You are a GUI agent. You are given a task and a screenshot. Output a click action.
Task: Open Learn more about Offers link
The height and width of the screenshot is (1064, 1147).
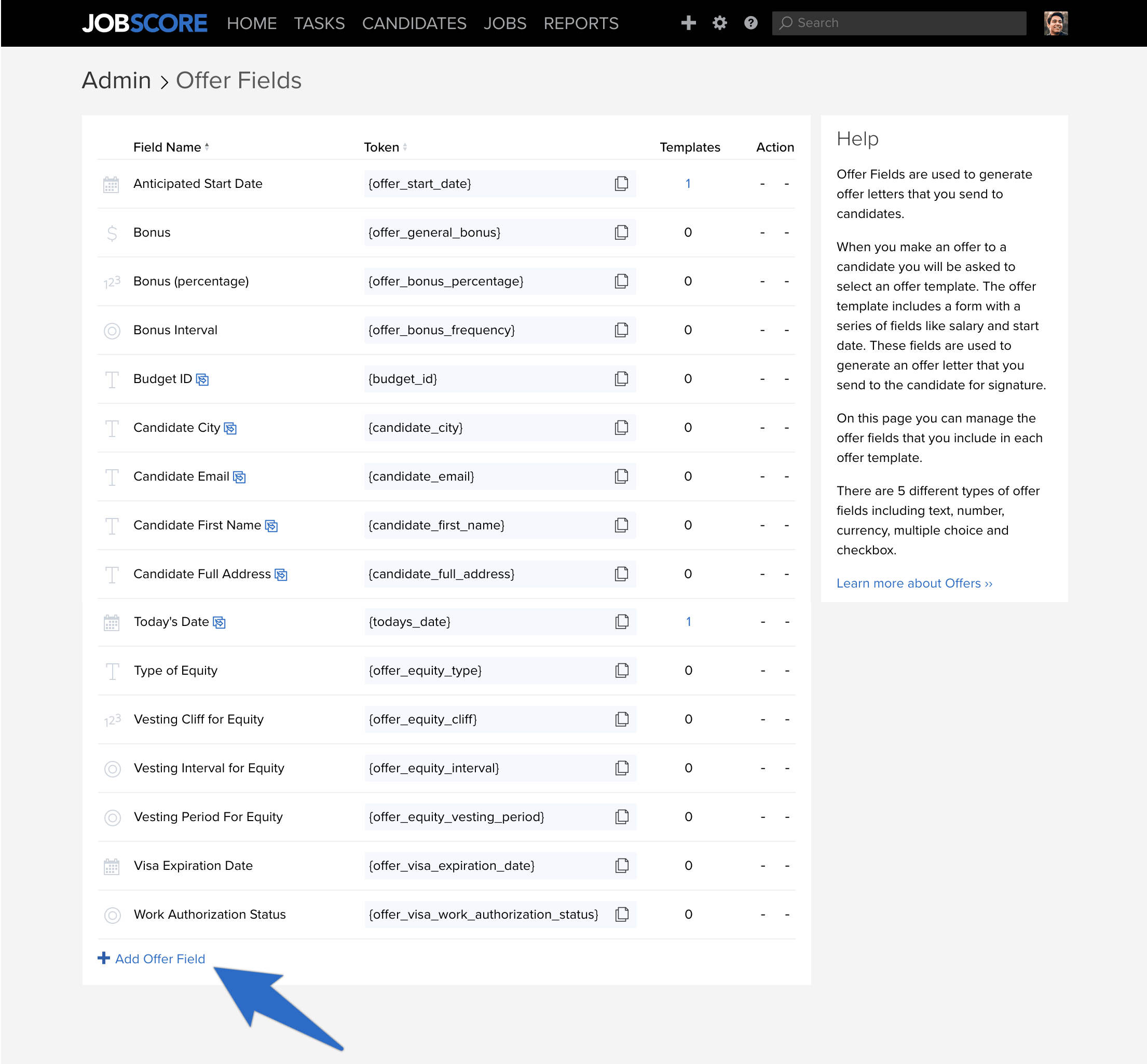(914, 583)
